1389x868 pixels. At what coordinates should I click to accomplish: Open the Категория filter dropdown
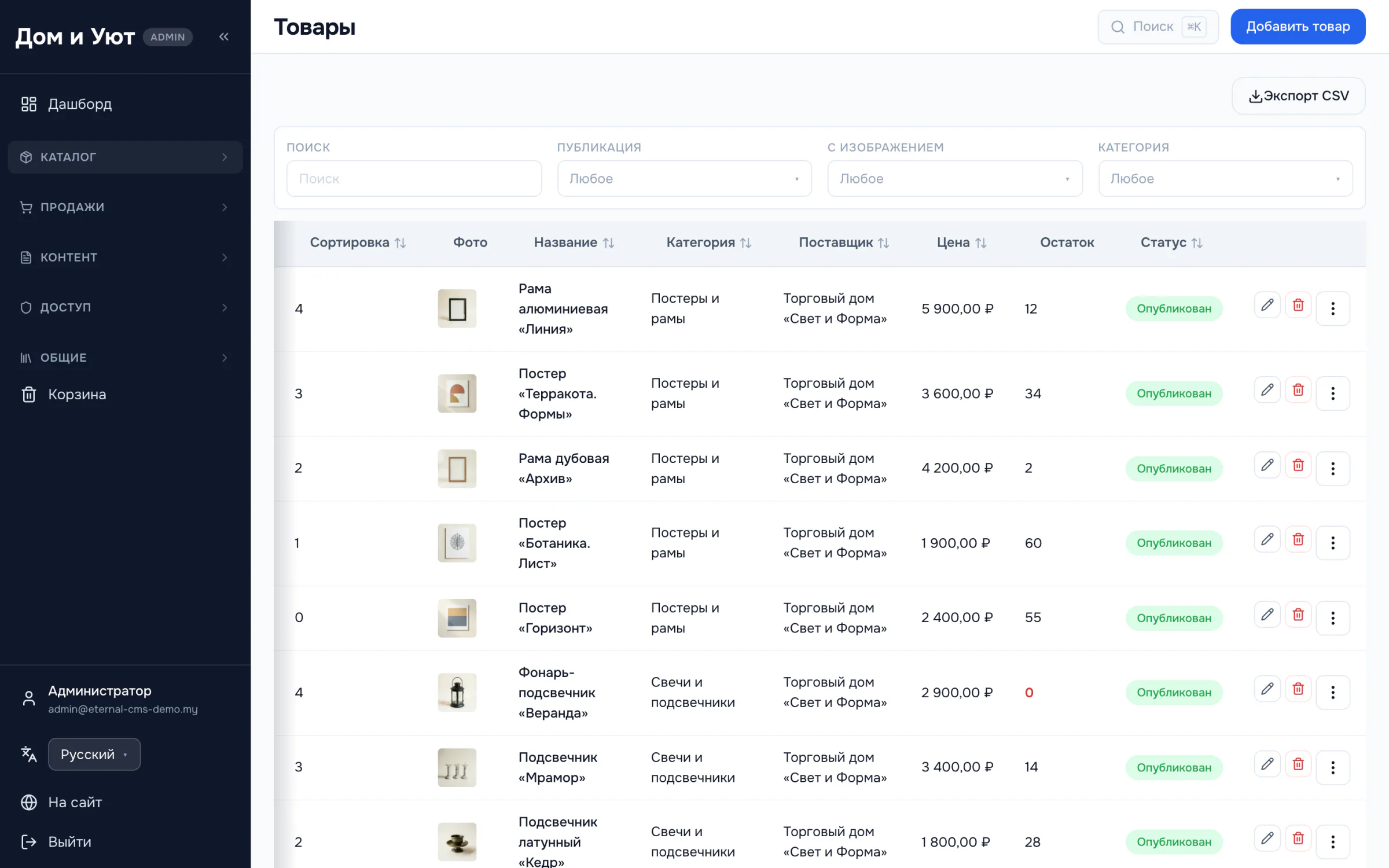[x=1225, y=178]
